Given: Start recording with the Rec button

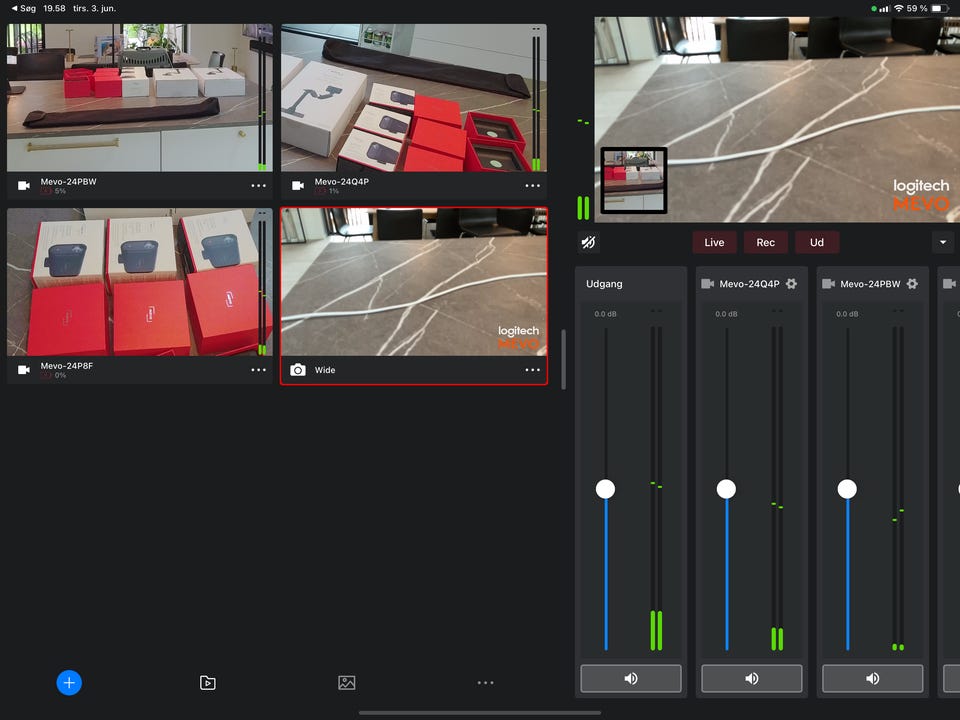Looking at the screenshot, I should coord(765,242).
